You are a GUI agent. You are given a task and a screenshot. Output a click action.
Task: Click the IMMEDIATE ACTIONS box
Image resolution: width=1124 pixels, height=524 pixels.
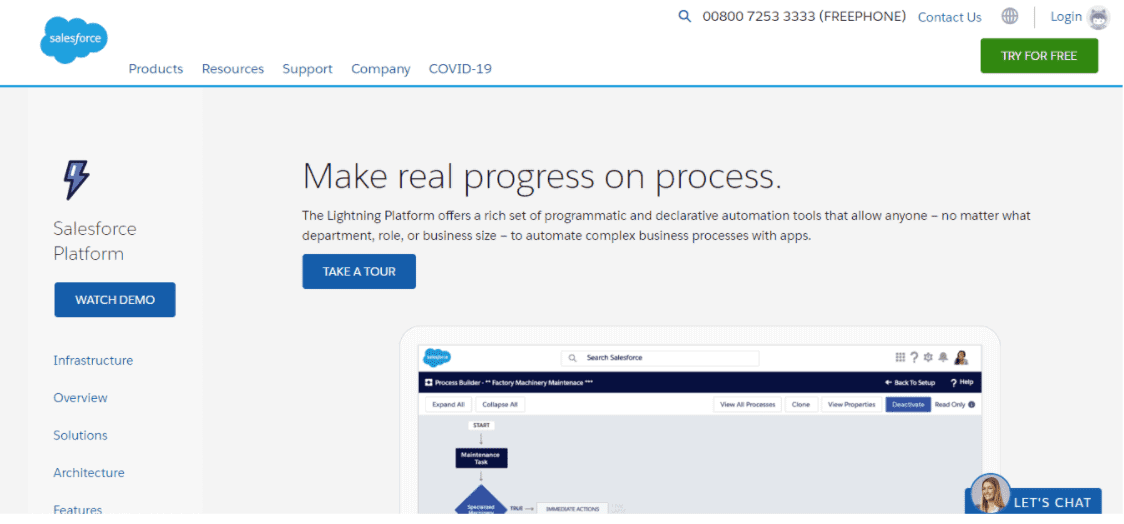[572, 508]
